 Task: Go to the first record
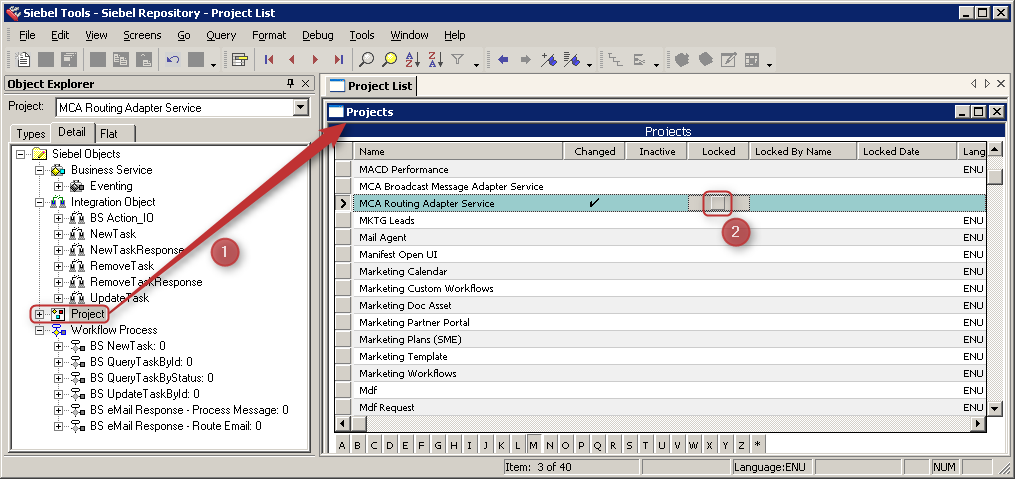coord(269,60)
